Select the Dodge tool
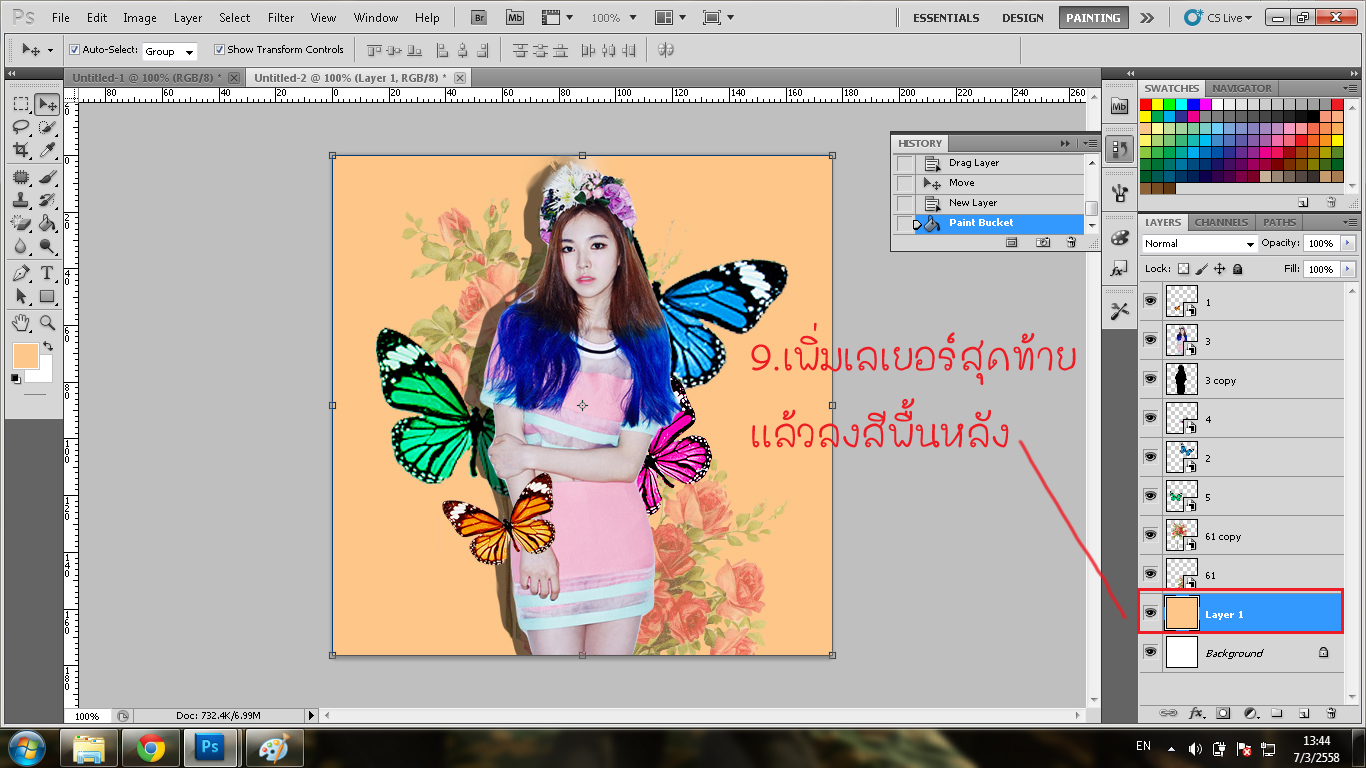1366x768 pixels. point(47,246)
